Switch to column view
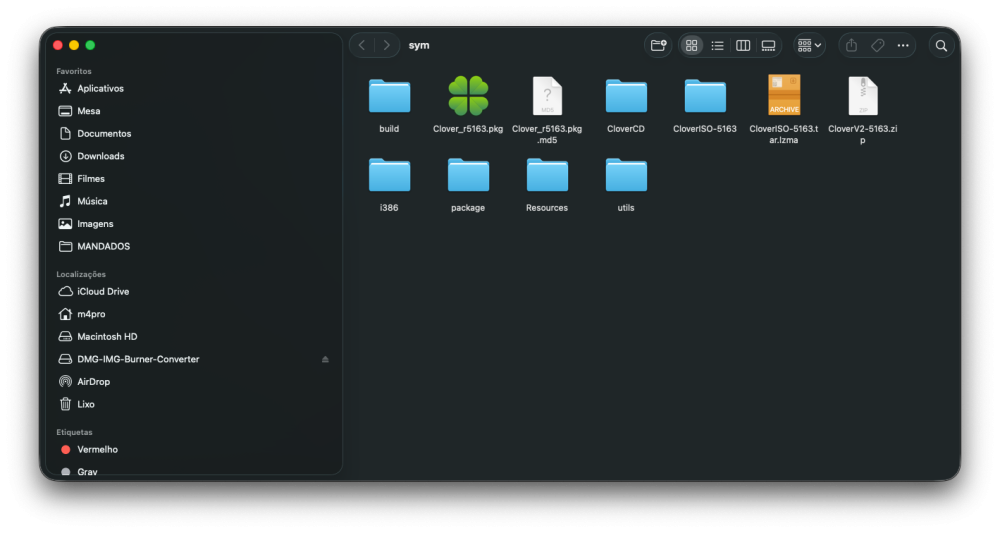 click(x=743, y=45)
